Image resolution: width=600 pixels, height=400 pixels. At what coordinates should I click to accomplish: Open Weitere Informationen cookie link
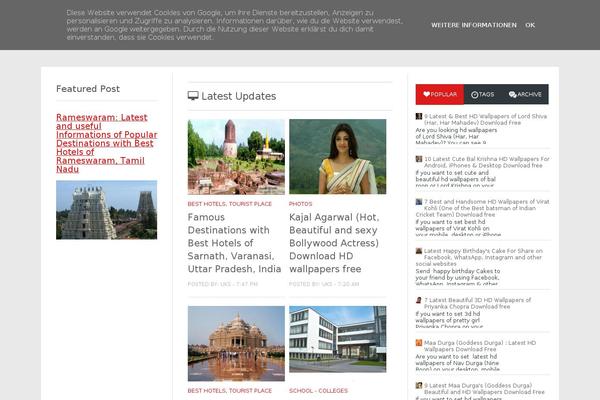474,25
